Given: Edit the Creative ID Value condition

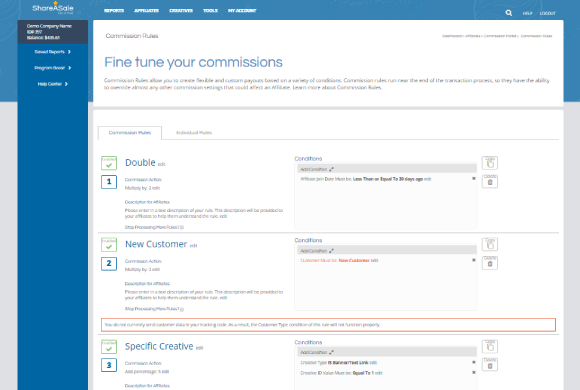Looking at the screenshot, I should click(378, 373).
